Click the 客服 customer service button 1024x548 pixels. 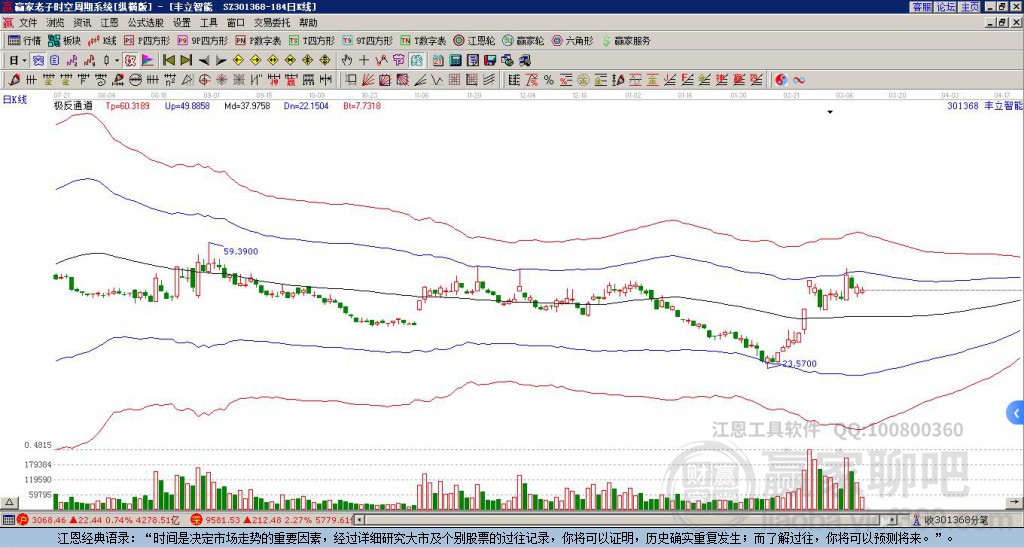pos(922,7)
